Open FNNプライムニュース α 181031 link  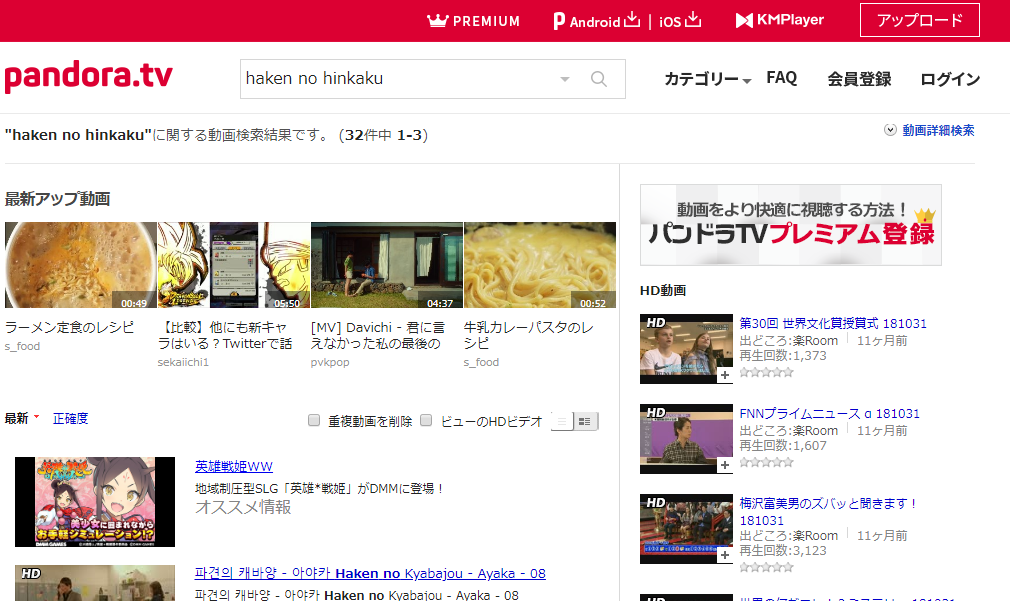[x=830, y=414]
